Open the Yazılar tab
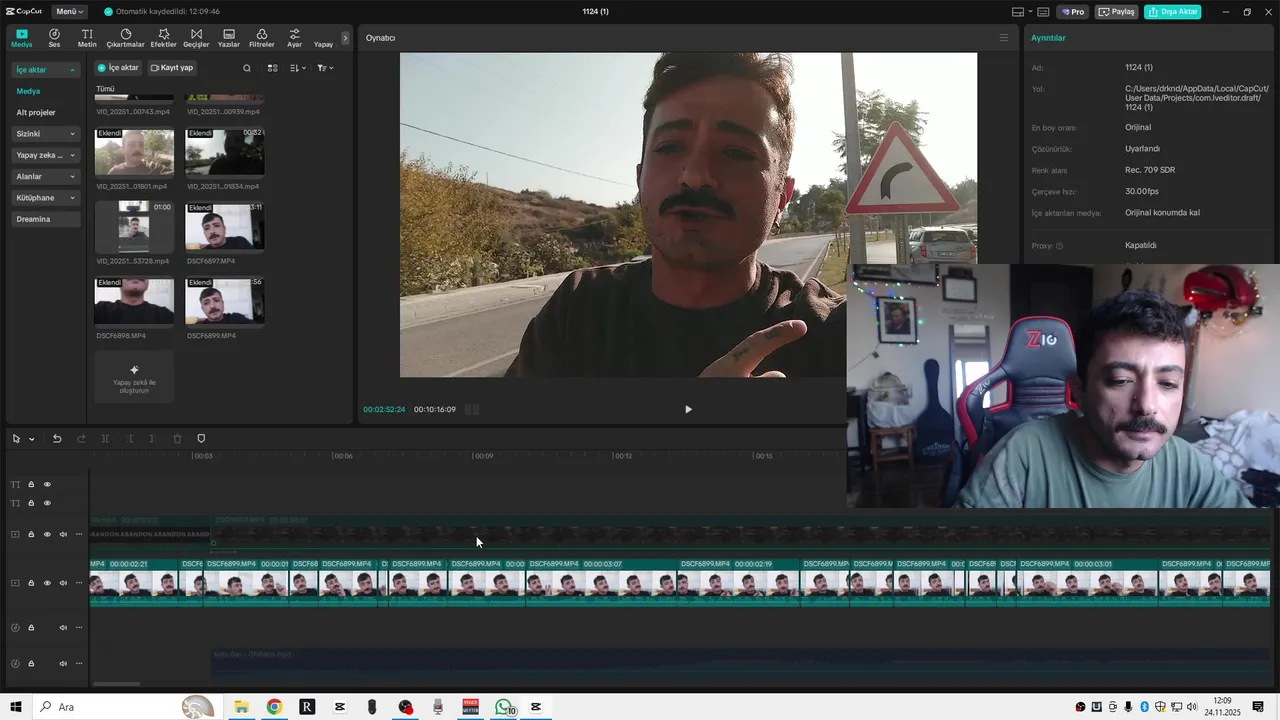Screen dimensions: 1280x720 pos(229,38)
